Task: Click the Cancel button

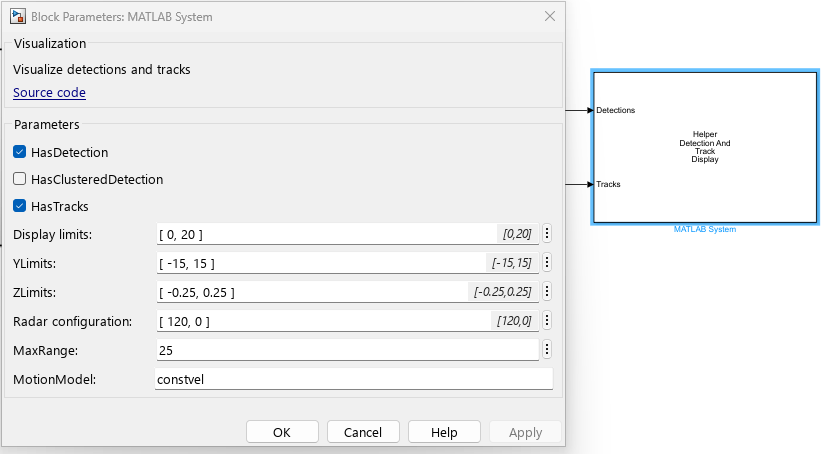Action: [x=363, y=432]
